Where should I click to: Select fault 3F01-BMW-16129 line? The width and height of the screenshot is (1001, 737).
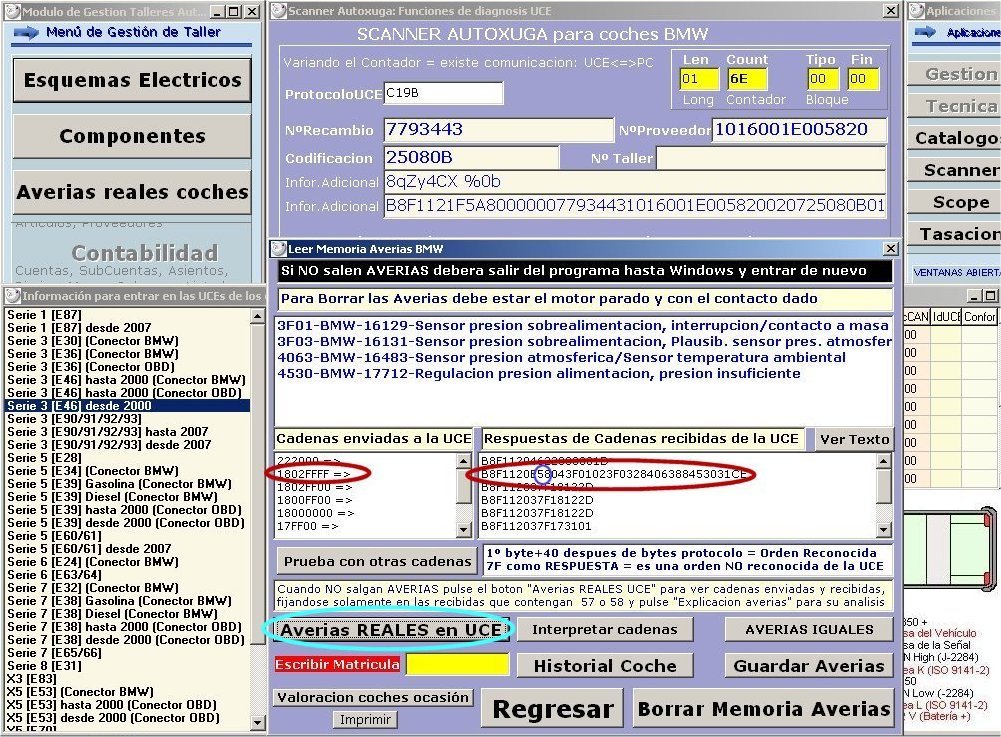[x=583, y=326]
